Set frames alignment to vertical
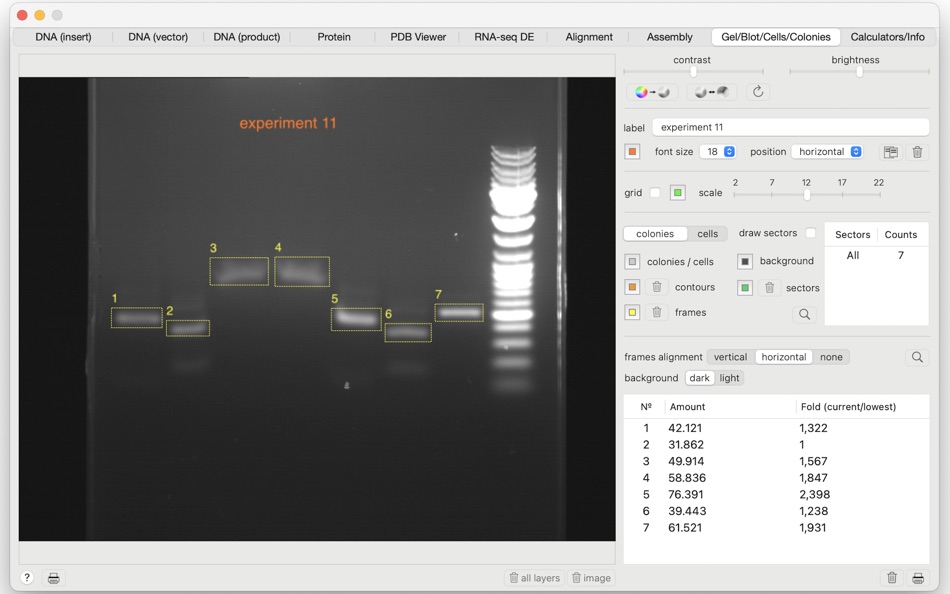The height and width of the screenshot is (594, 950). (x=730, y=357)
